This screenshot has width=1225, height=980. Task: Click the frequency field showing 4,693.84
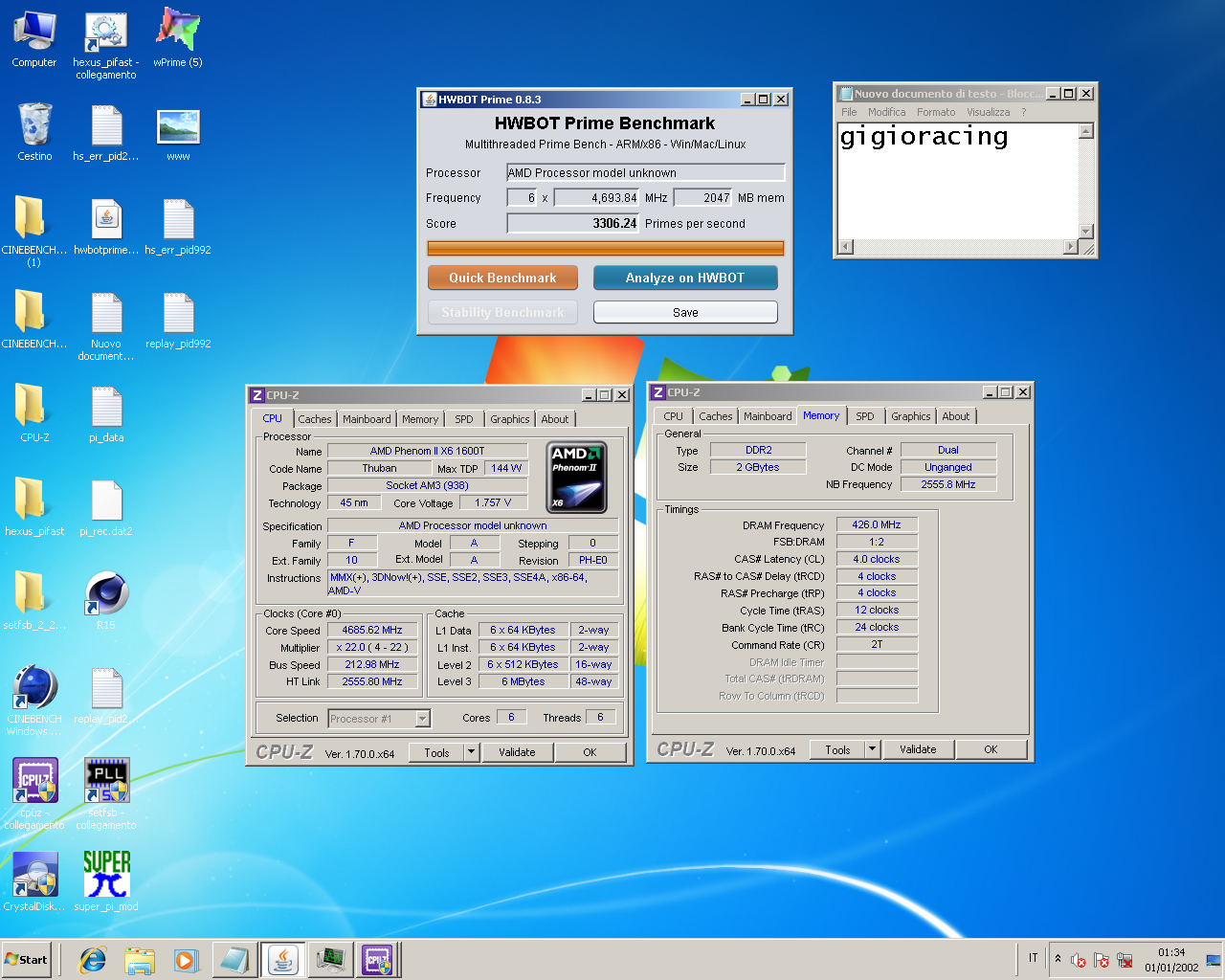coord(596,197)
